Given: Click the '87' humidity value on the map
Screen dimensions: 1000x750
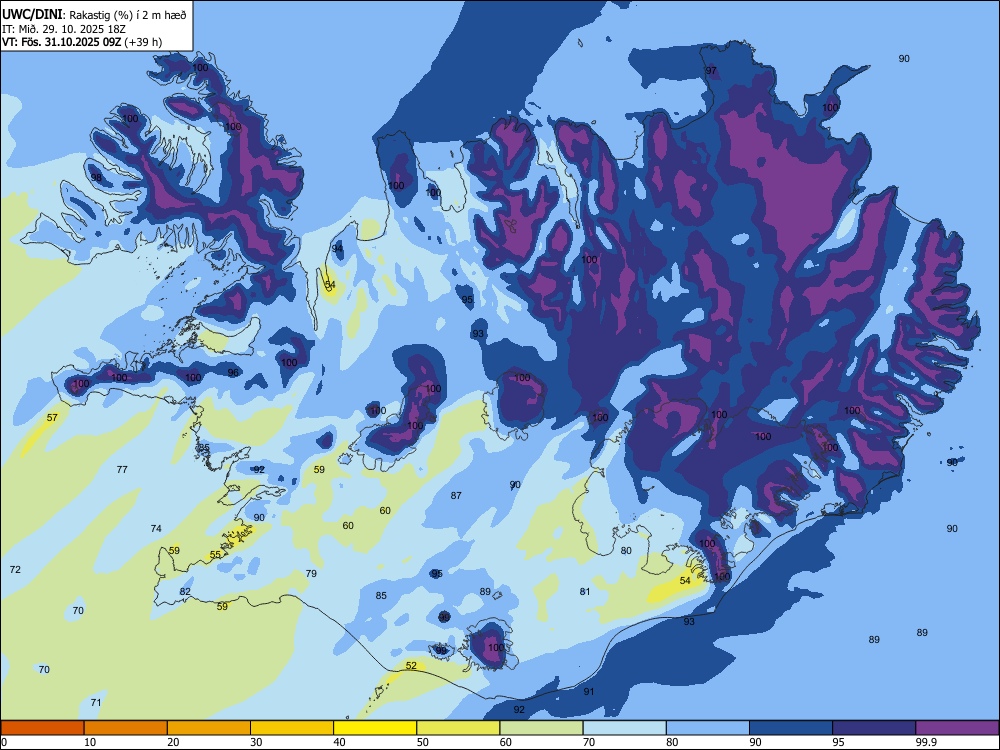Looking at the screenshot, I should pyautogui.click(x=456, y=496).
